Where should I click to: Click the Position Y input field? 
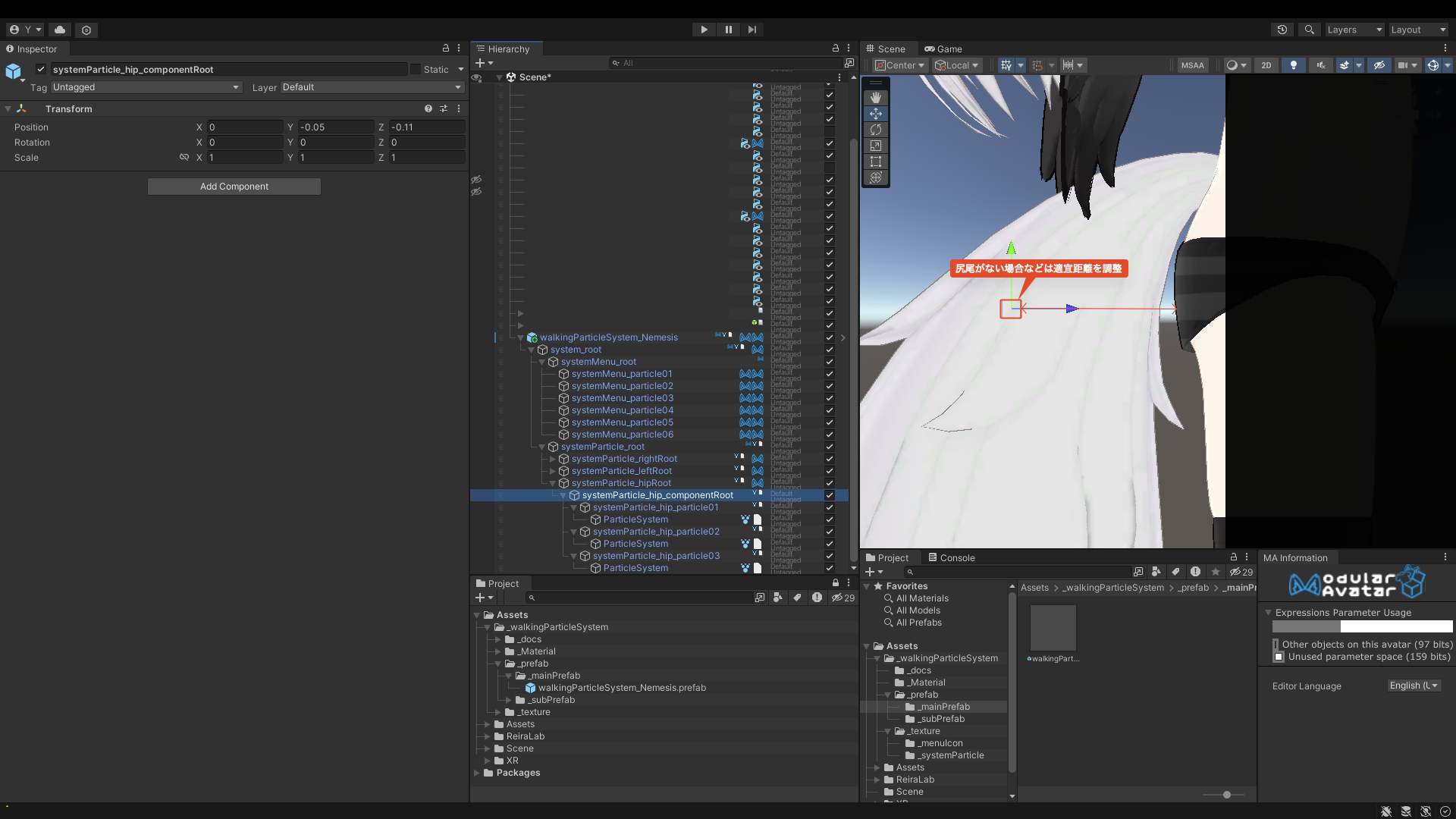[x=335, y=127]
